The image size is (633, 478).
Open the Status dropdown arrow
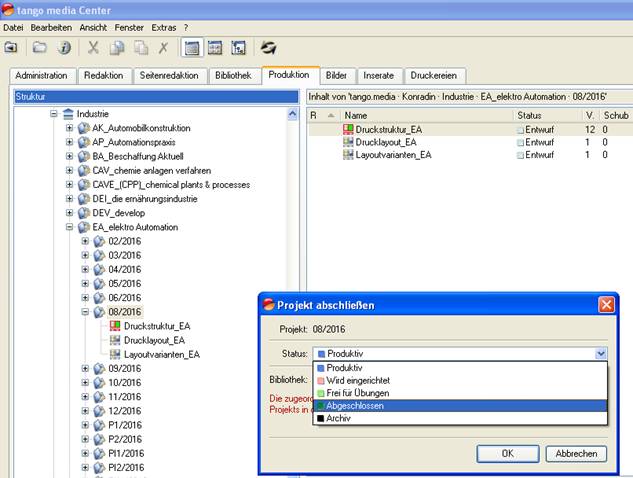coord(600,353)
